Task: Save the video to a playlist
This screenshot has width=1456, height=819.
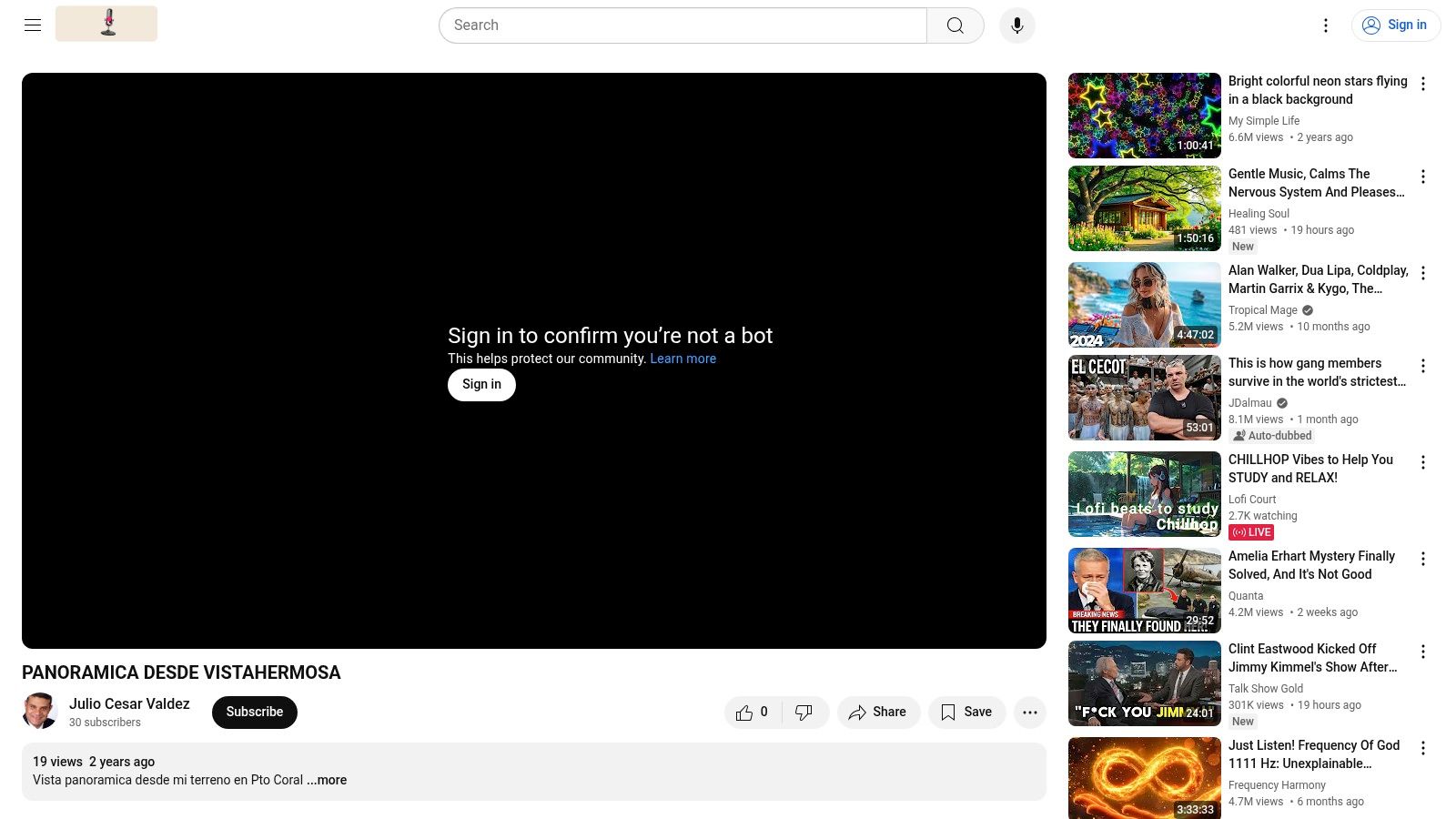Action: 966,713
